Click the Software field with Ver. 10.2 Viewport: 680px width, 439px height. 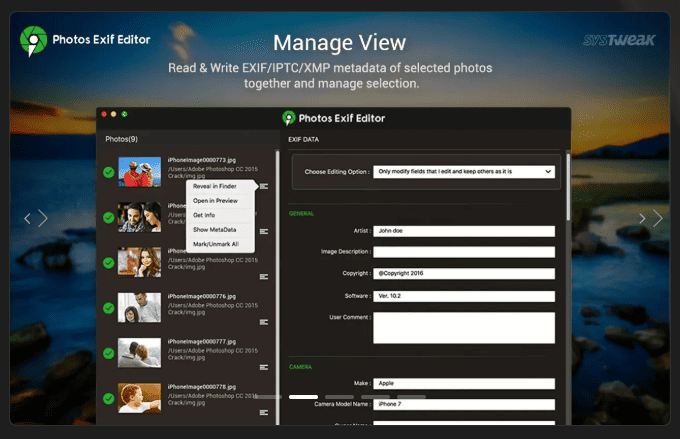coord(464,296)
